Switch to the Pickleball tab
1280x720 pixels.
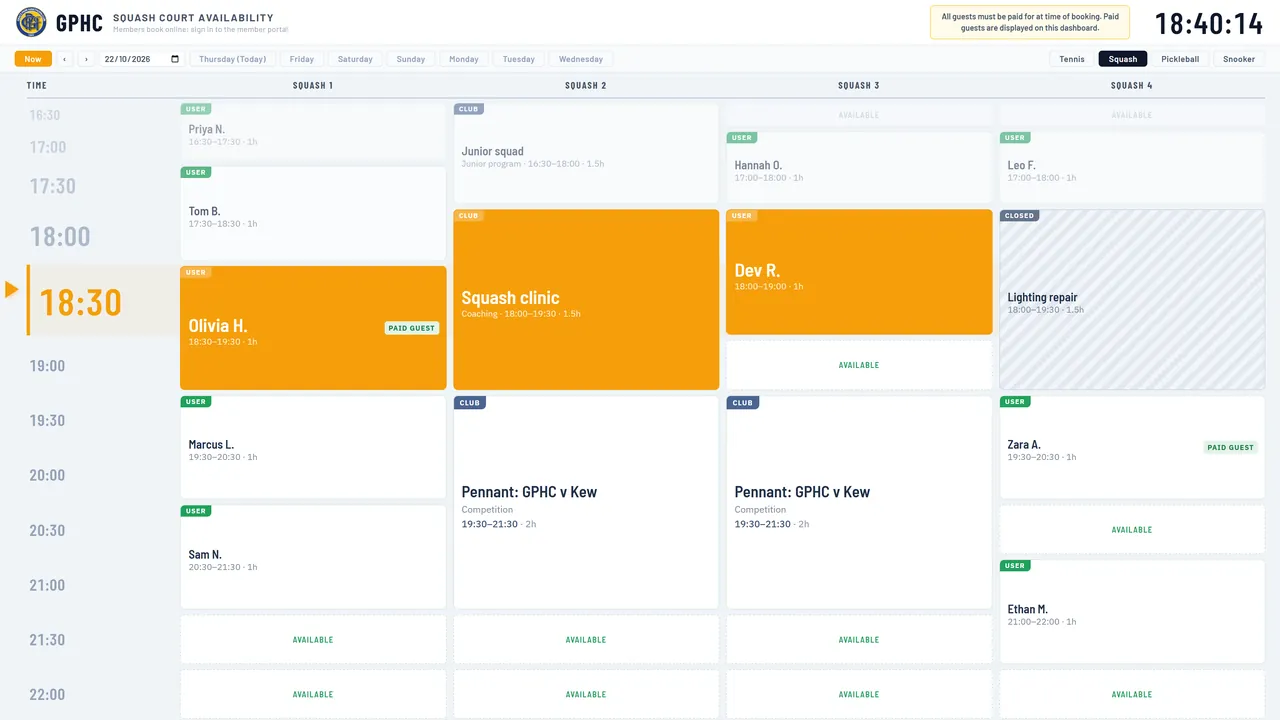pos(1180,59)
